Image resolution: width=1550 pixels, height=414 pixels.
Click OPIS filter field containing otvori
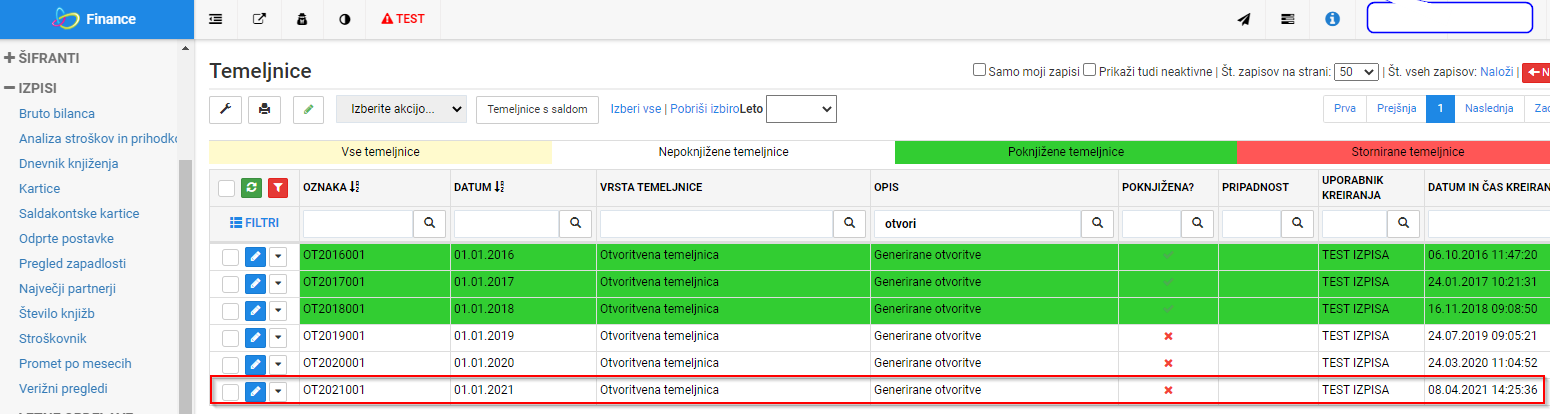tap(979, 224)
